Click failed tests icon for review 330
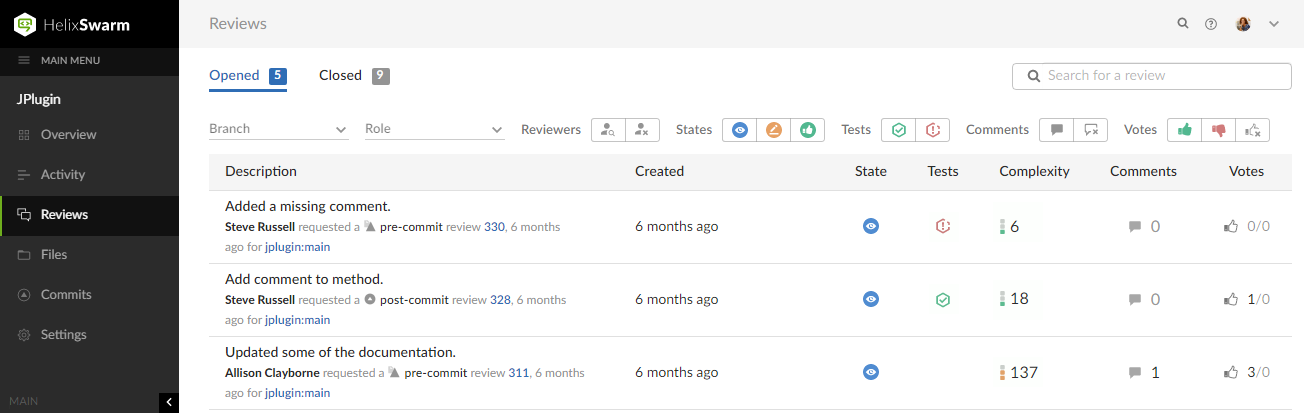 coord(941,227)
